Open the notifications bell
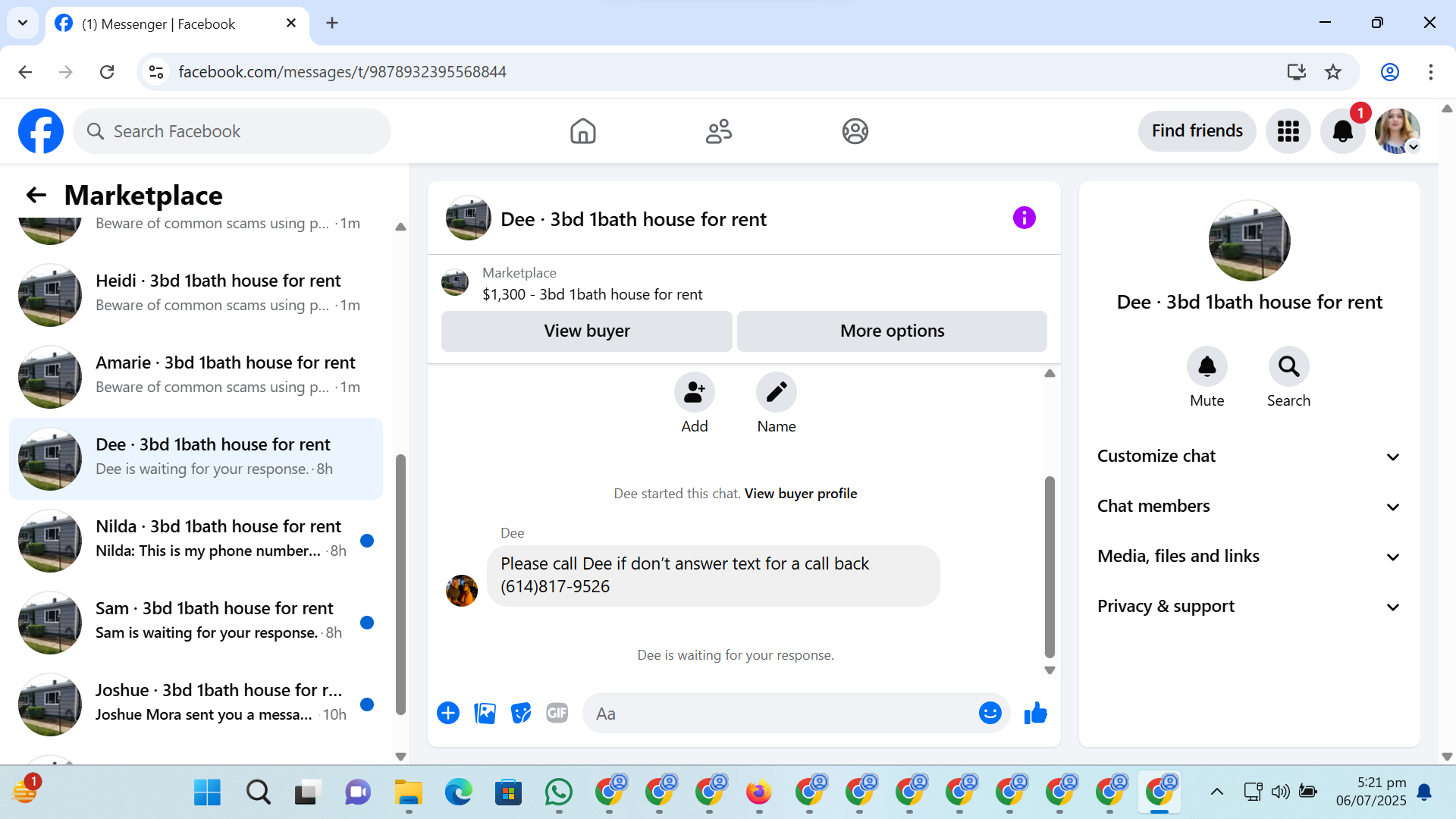Viewport: 1456px width, 819px height. point(1342,131)
